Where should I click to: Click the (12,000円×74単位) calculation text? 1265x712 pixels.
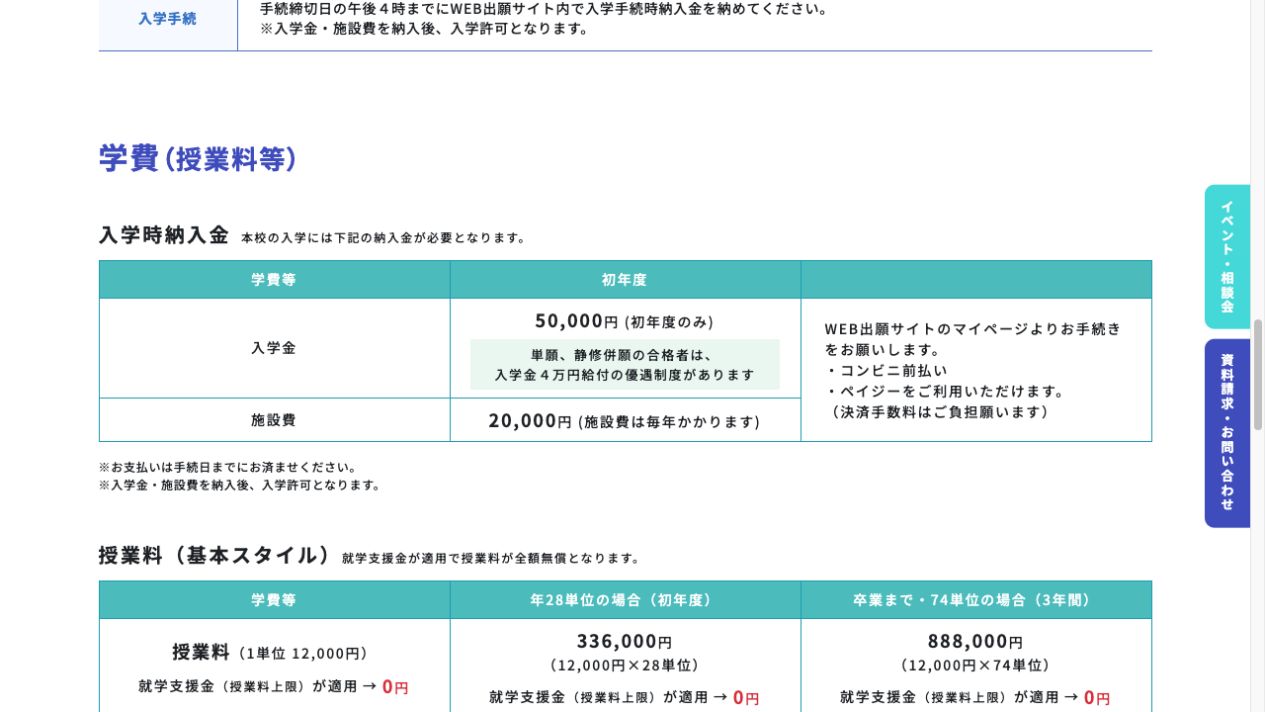(976, 665)
